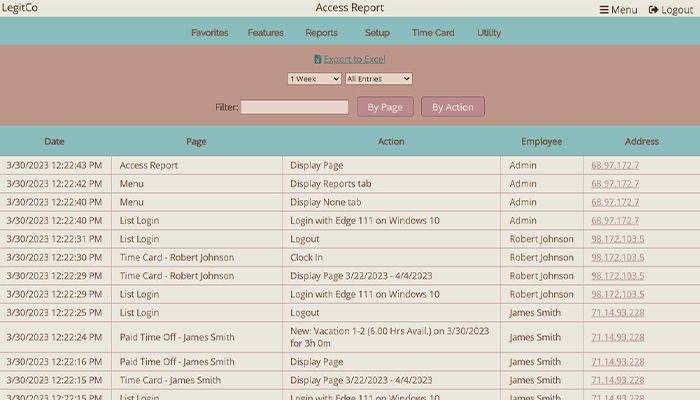The height and width of the screenshot is (400, 700).
Task: Focus the Filter text field
Action: pos(295,107)
